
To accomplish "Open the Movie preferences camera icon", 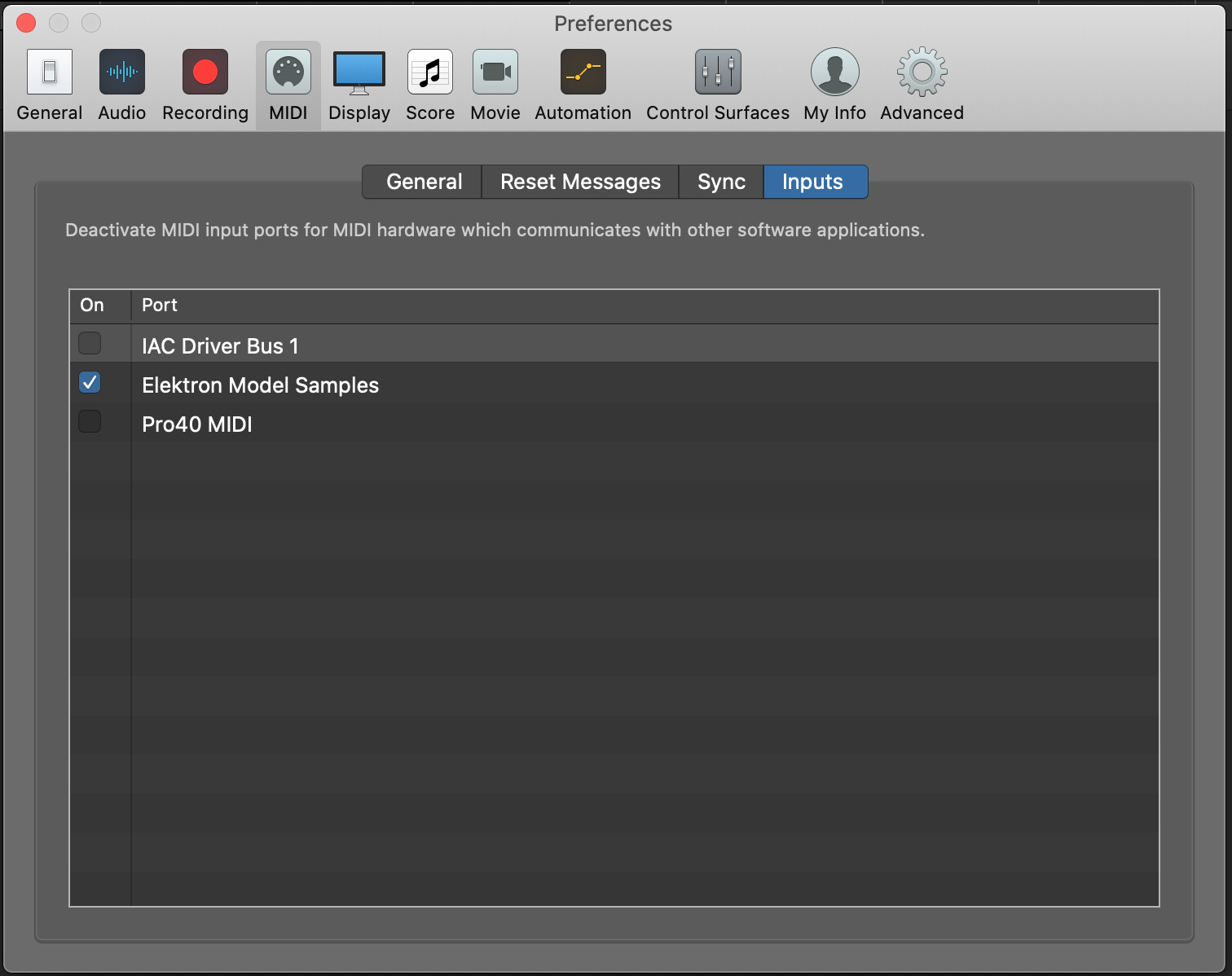I will tap(495, 72).
